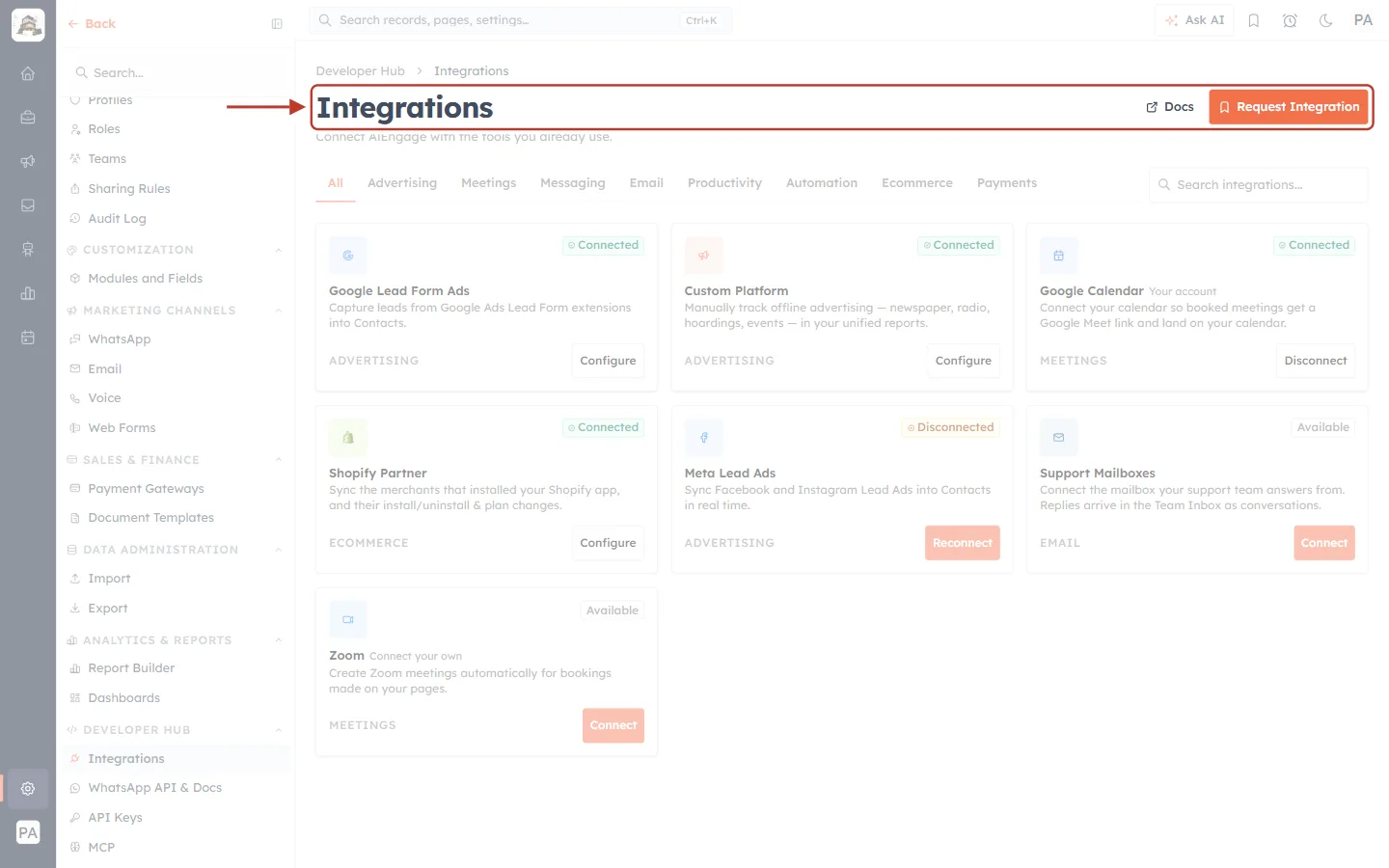
Task: Disconnect Google Calendar integration
Action: 1316,361
